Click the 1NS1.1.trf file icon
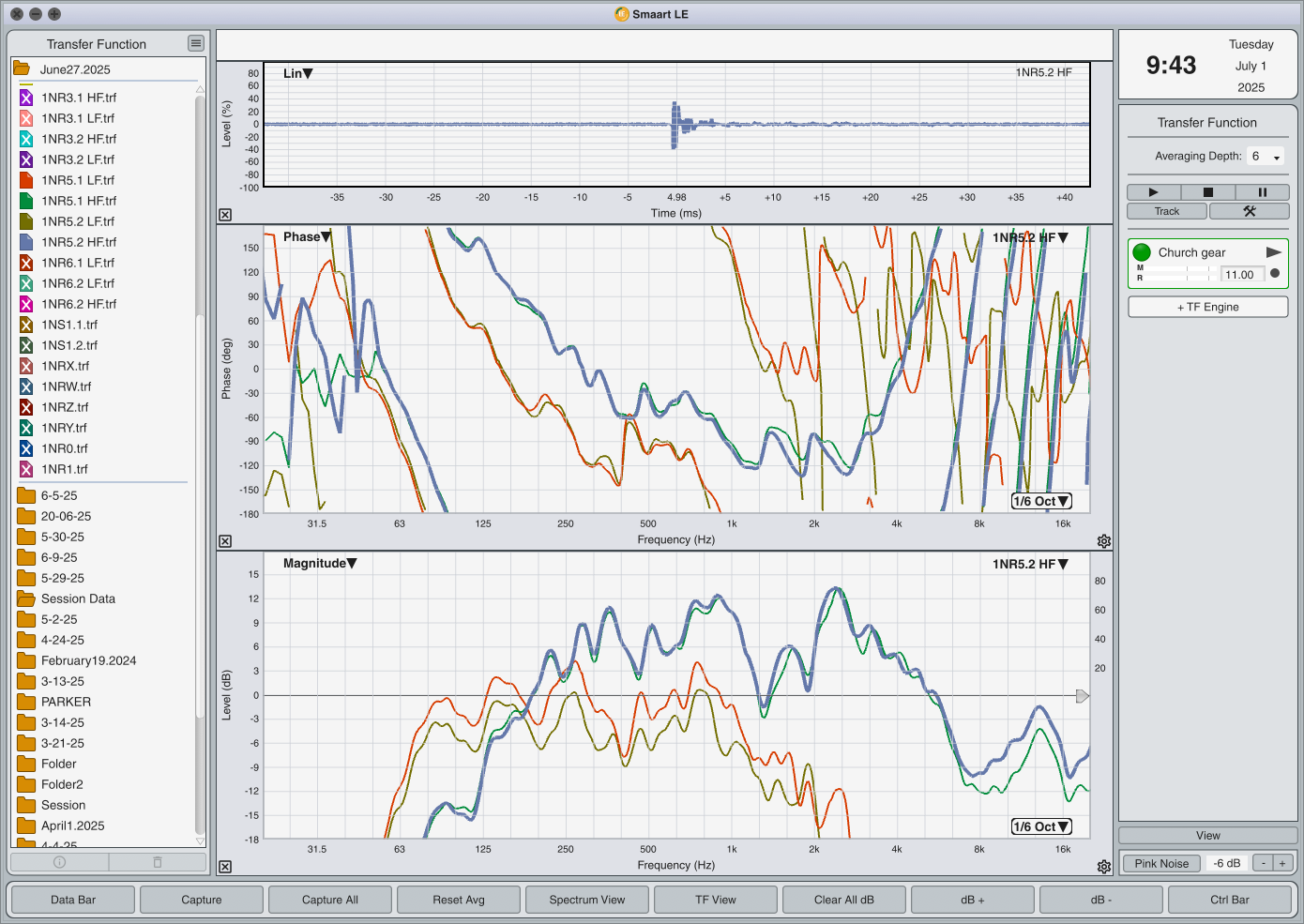 click(26, 325)
